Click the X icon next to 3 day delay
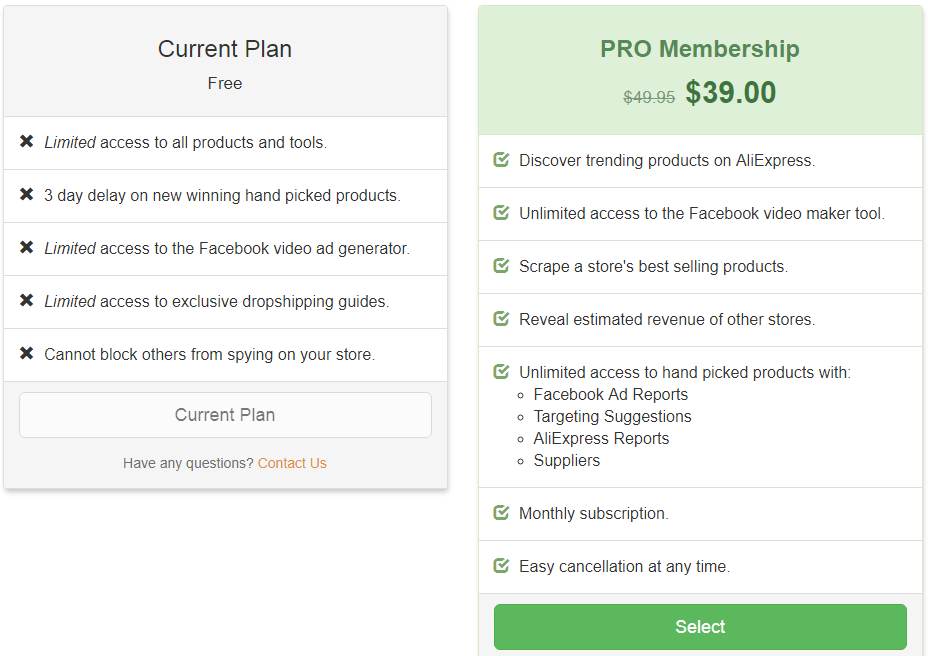 27,195
